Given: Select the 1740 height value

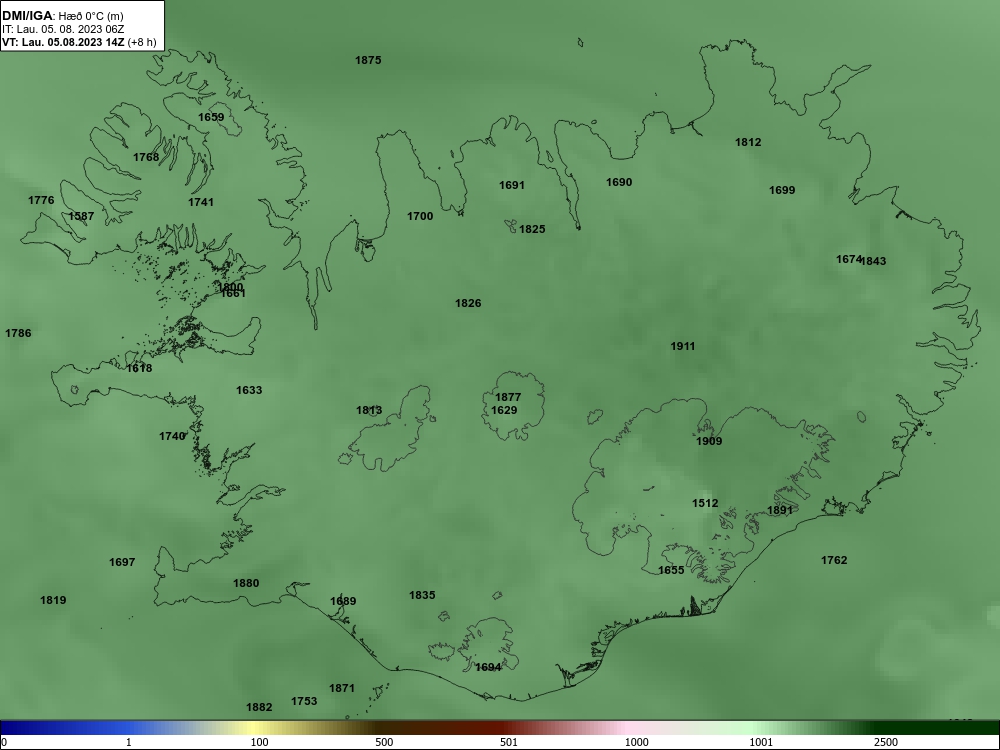Looking at the screenshot, I should click(172, 437).
